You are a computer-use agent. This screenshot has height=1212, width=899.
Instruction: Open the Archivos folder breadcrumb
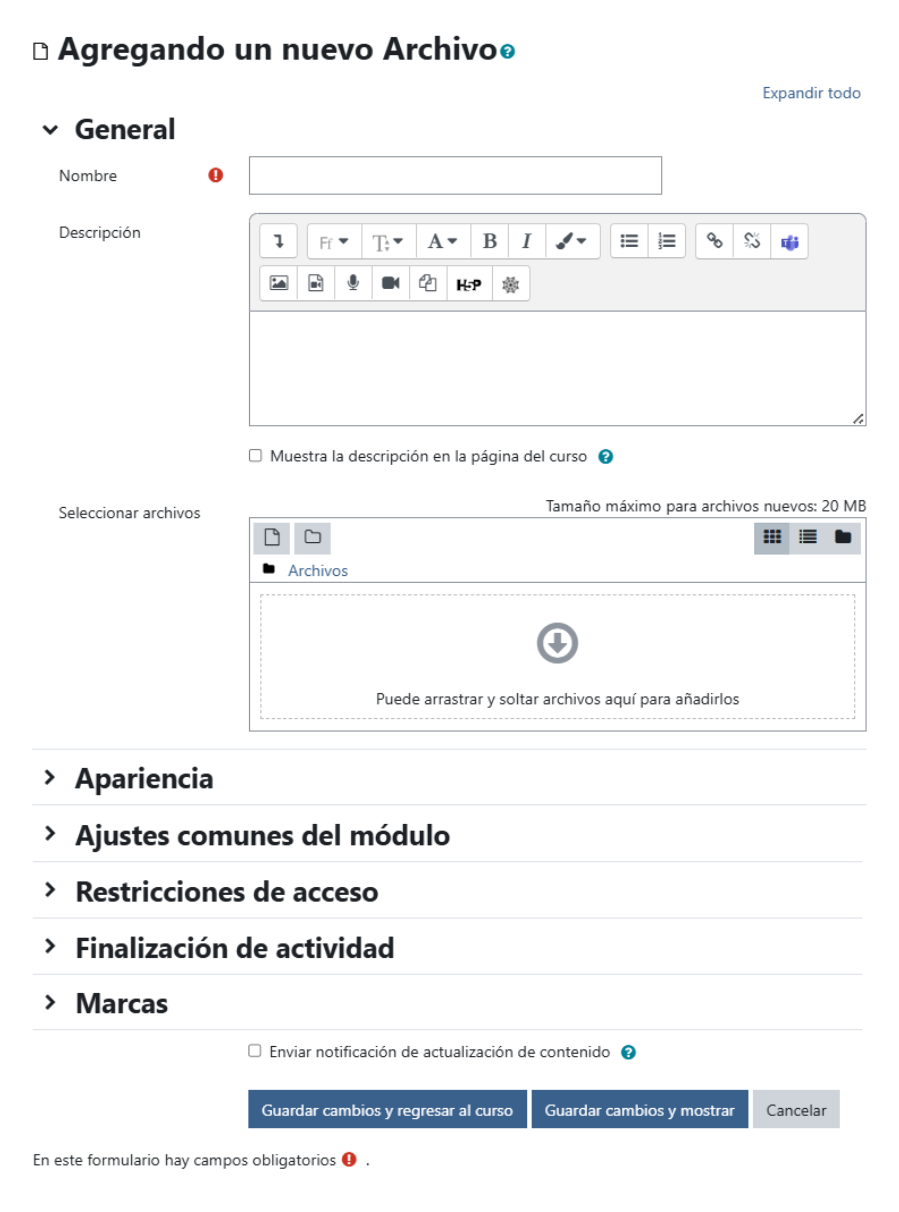(x=318, y=570)
